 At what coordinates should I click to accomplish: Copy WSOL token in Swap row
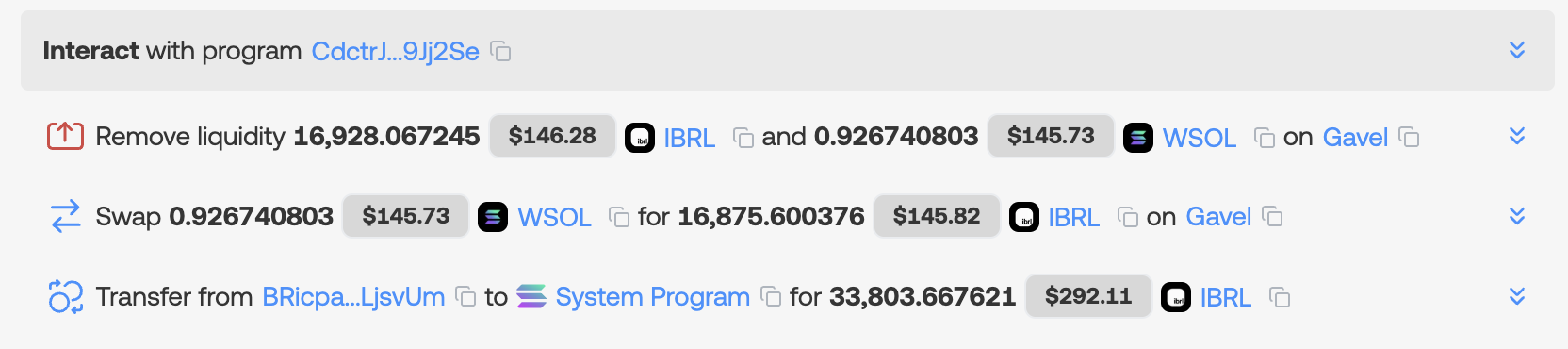coord(619,217)
